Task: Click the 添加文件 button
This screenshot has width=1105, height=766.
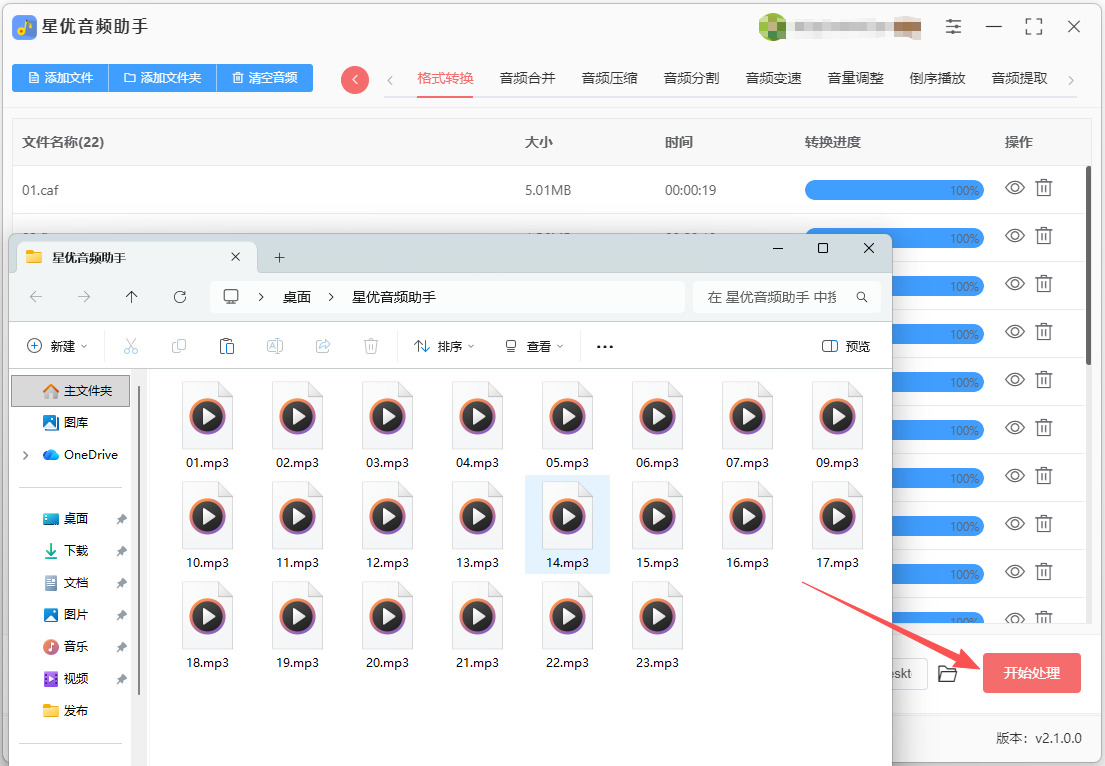Action: 61,78
